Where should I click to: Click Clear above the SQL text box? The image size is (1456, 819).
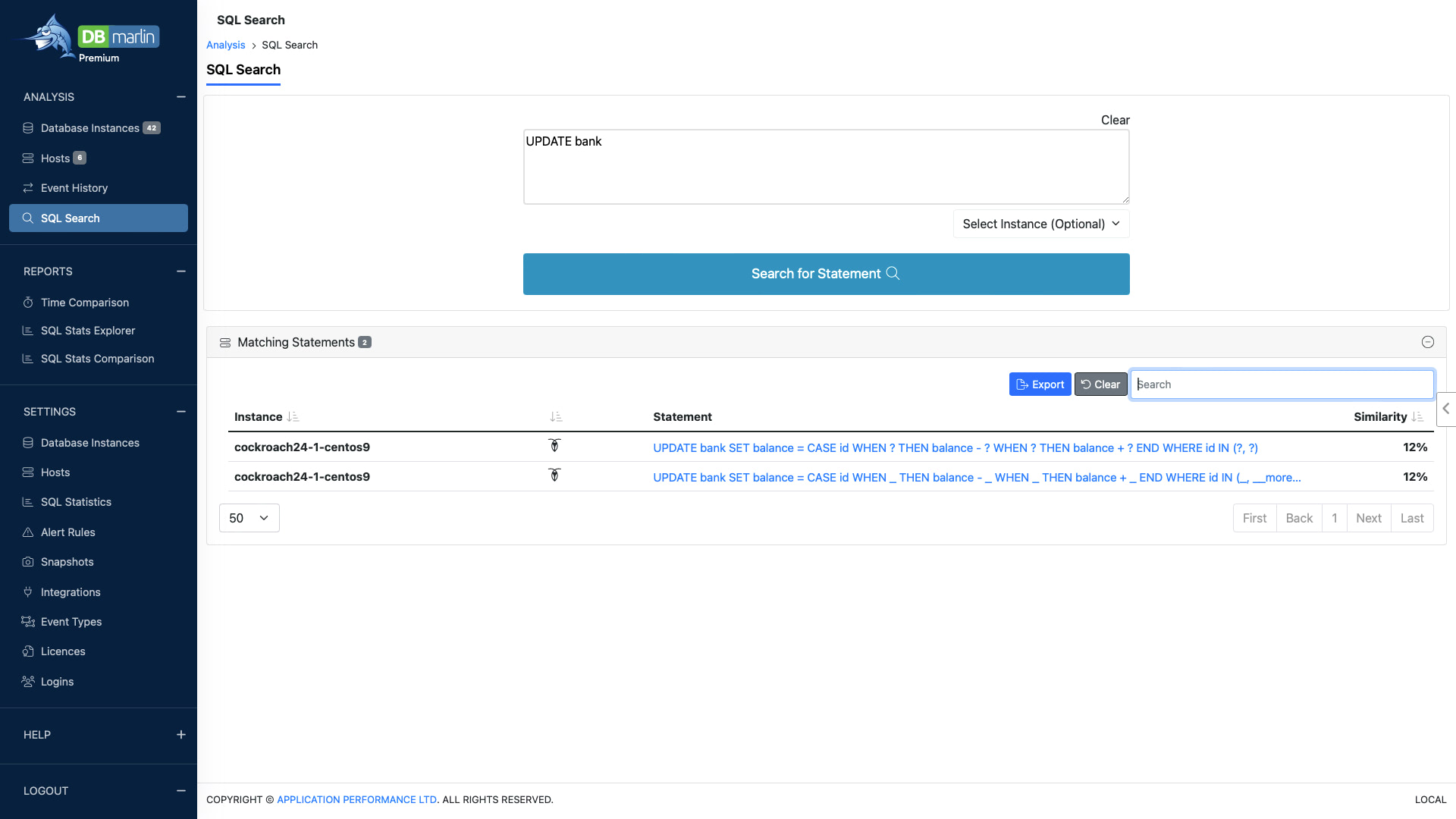tap(1115, 120)
